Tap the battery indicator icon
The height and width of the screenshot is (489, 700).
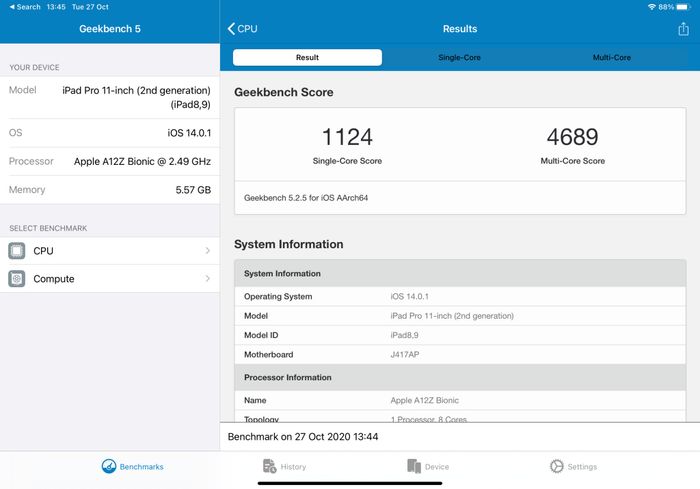point(683,7)
